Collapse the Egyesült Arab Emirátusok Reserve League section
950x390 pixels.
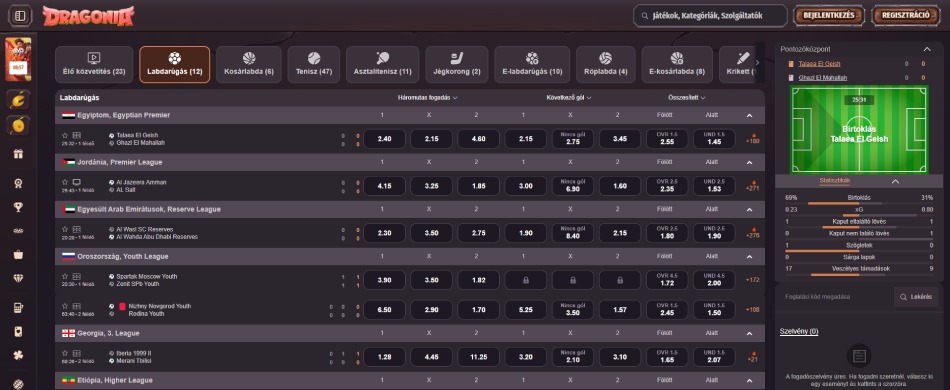coord(749,210)
